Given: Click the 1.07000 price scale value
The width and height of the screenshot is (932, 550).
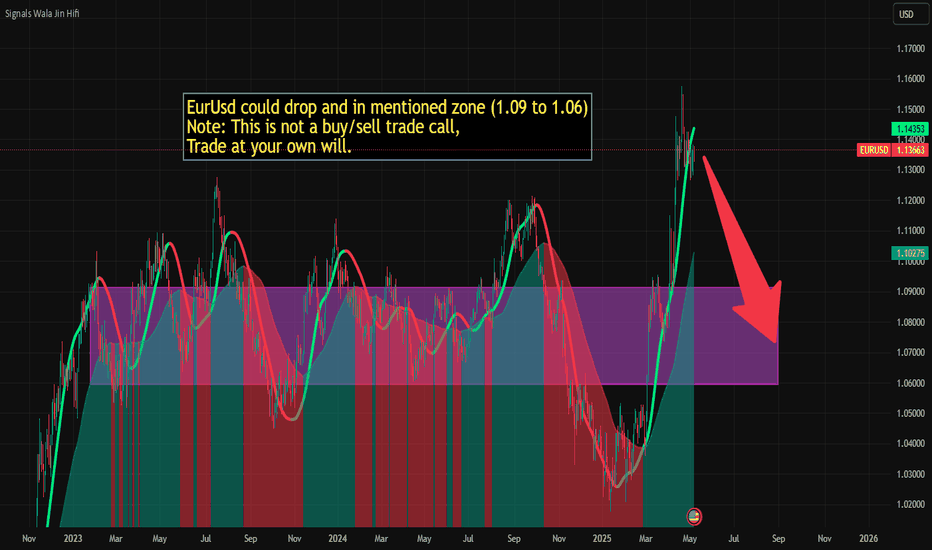Looking at the screenshot, I should (x=911, y=353).
